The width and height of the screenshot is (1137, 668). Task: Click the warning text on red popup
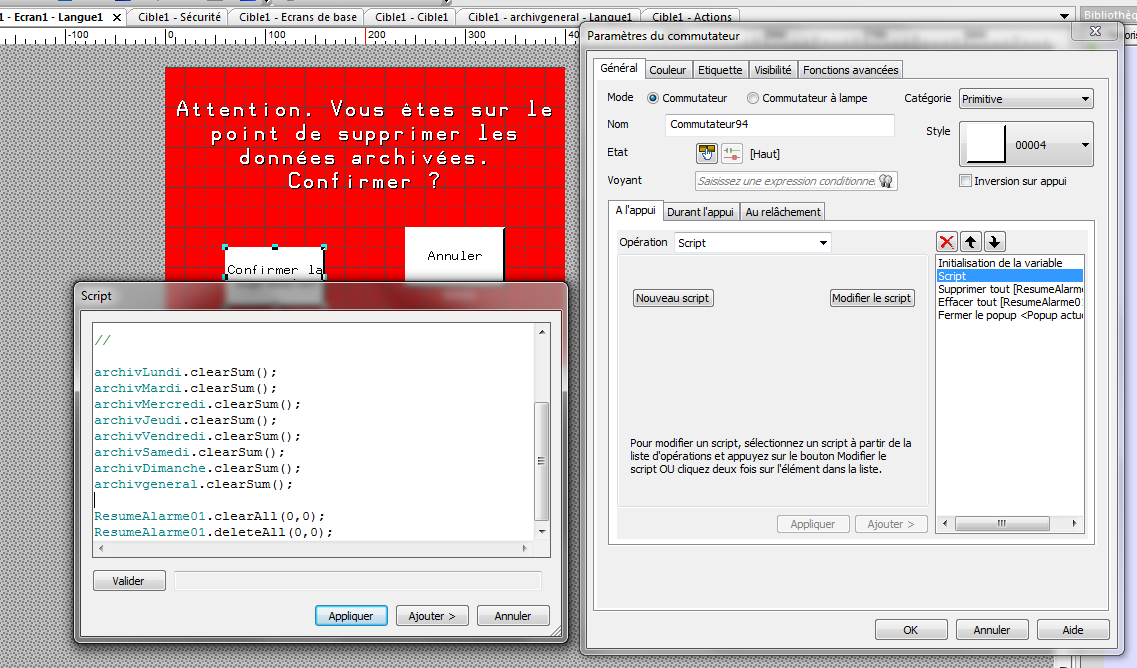coord(365,145)
